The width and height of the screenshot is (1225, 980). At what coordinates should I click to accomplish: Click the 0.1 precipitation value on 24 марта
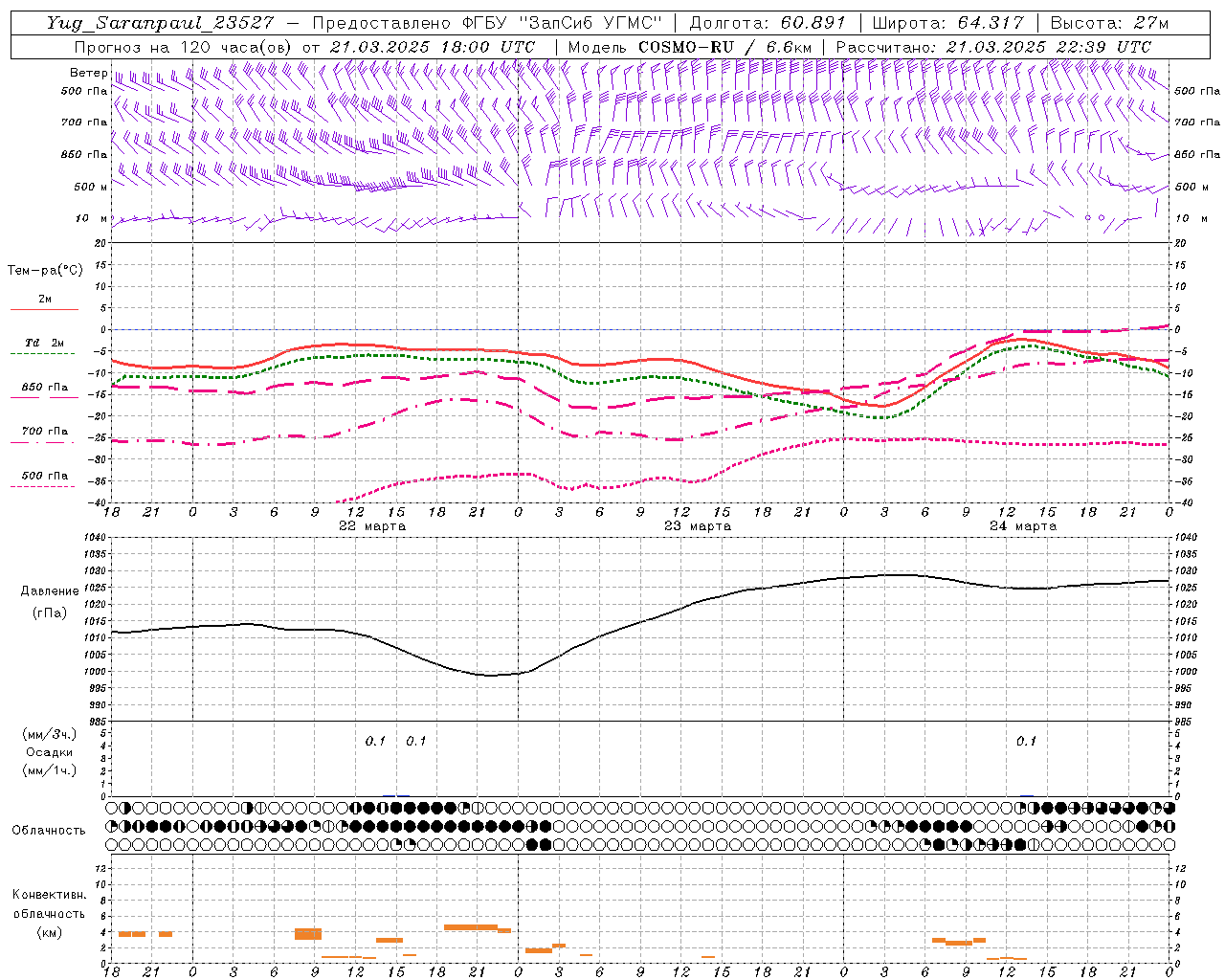(x=1026, y=742)
